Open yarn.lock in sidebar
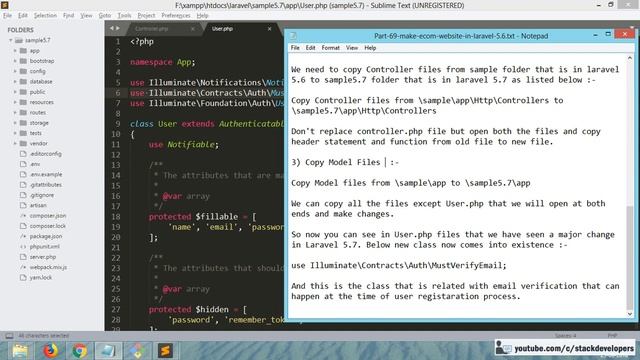The height and width of the screenshot is (360, 640). tap(41, 278)
